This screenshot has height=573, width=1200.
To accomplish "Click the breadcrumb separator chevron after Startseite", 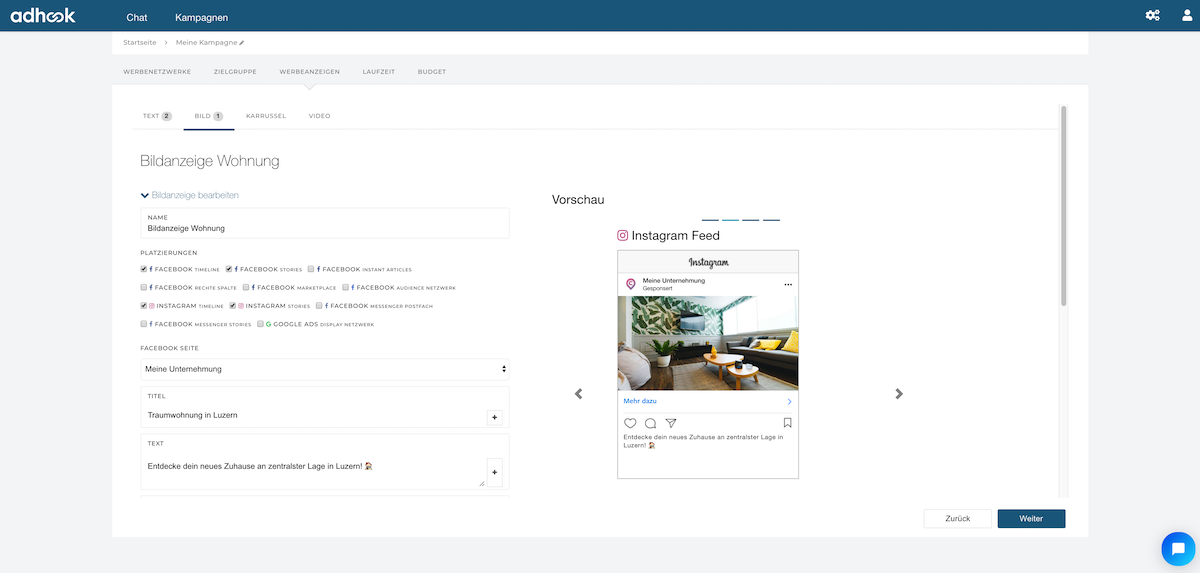I will pyautogui.click(x=166, y=43).
